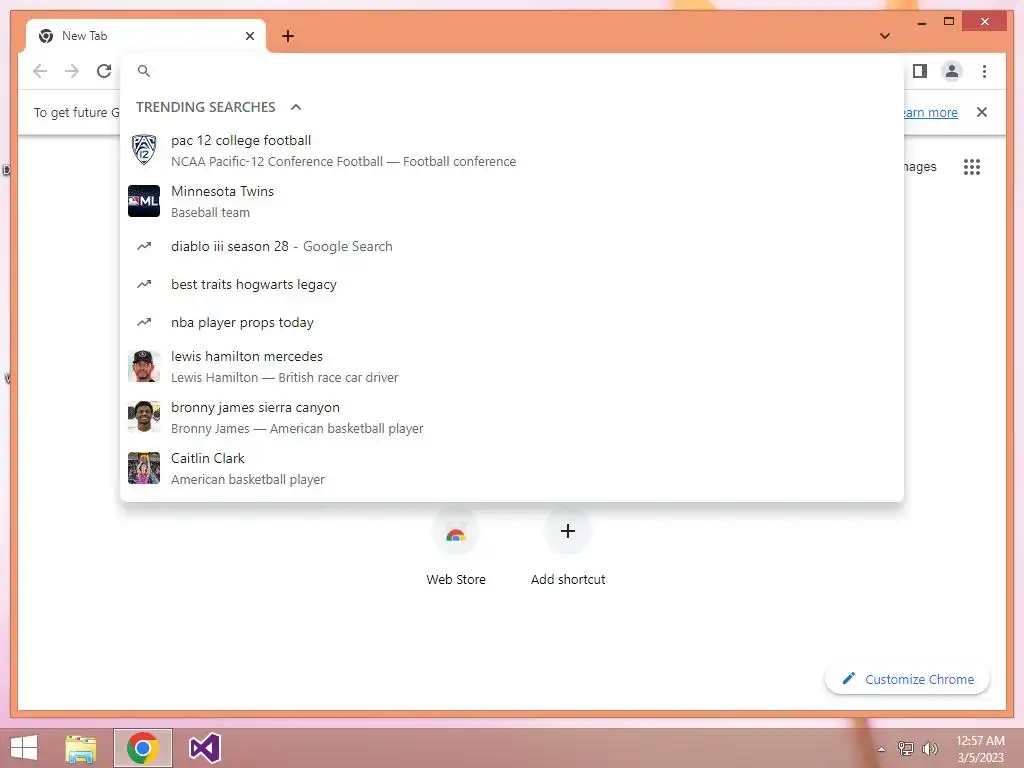The height and width of the screenshot is (768, 1024).
Task: Click trending icon beside best traits hogwarts legacy
Action: (144, 284)
